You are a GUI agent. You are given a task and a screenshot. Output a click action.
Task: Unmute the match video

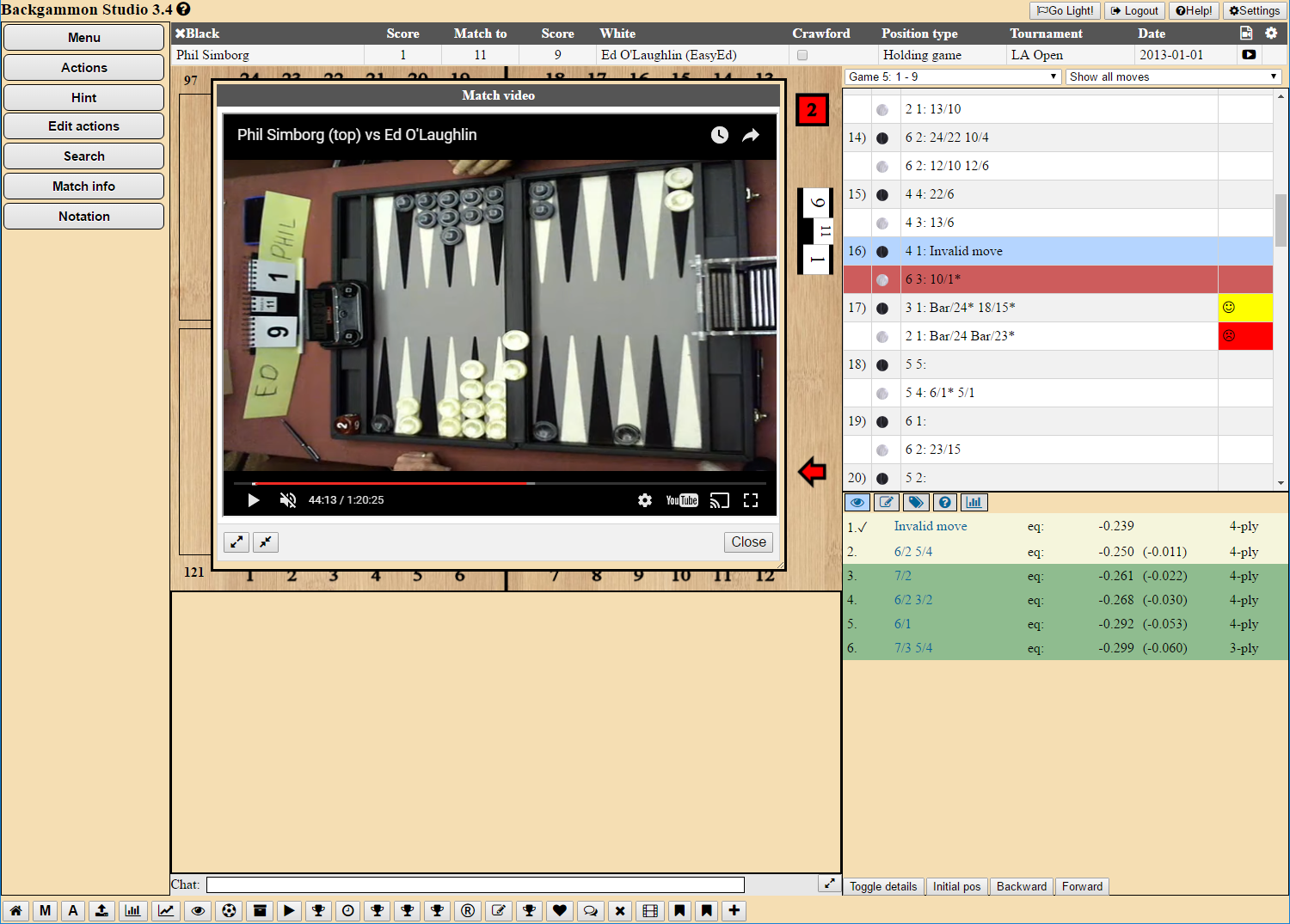point(288,500)
